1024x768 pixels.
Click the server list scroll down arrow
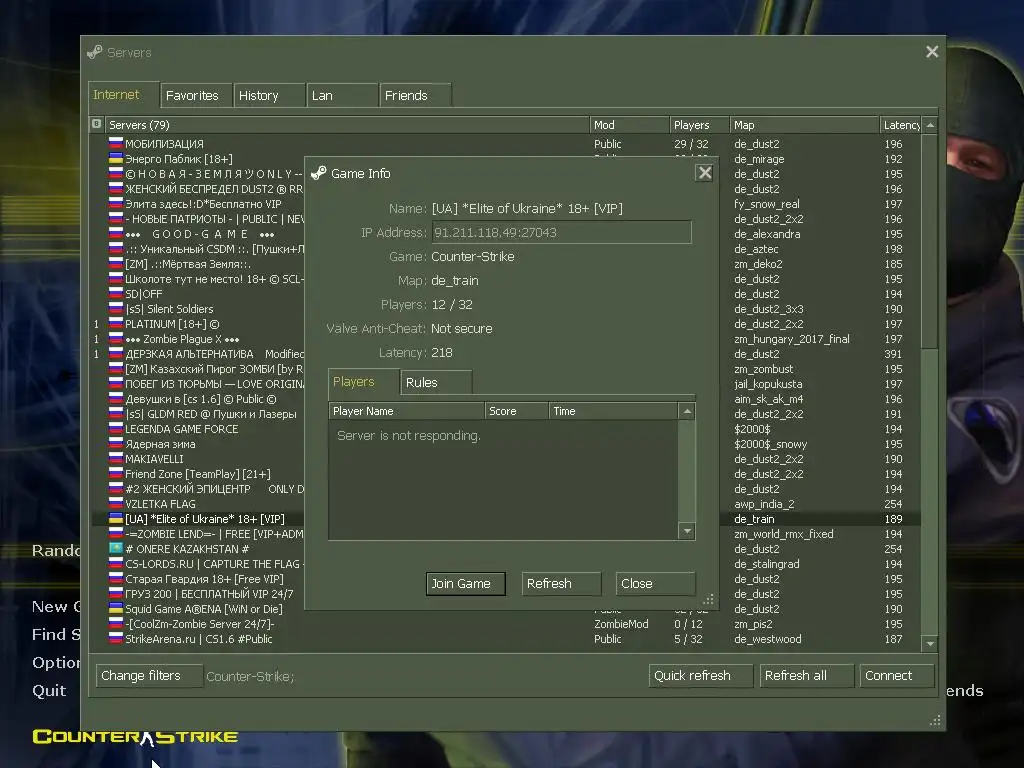tap(931, 644)
